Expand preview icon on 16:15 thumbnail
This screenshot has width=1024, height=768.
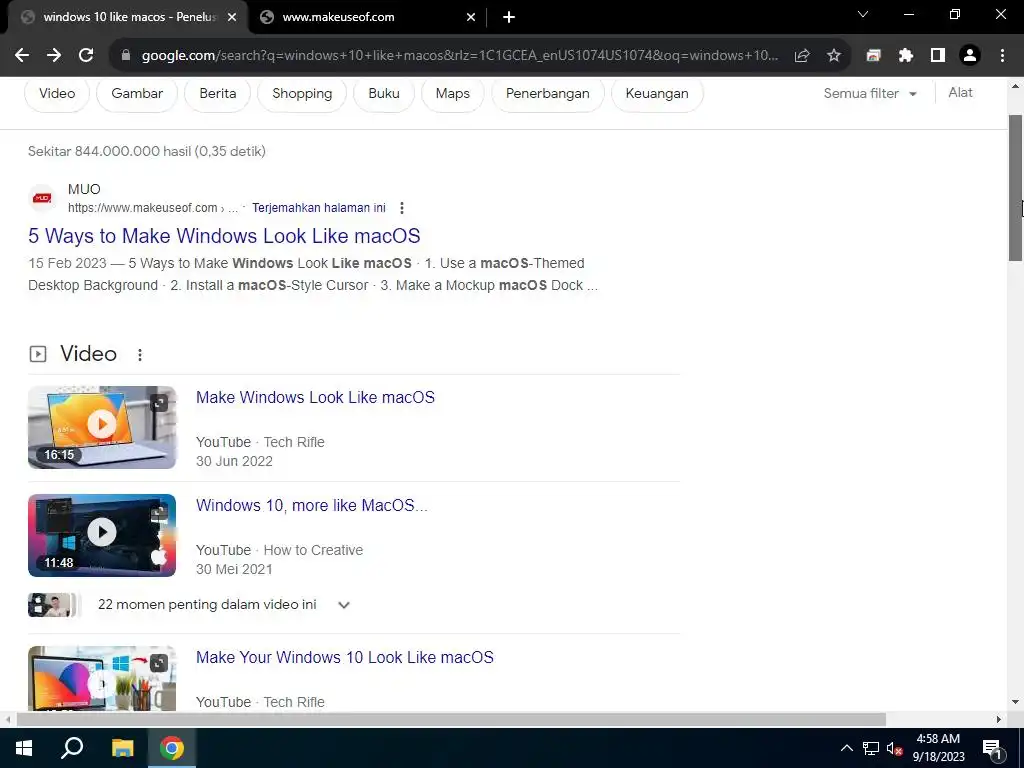coord(159,403)
